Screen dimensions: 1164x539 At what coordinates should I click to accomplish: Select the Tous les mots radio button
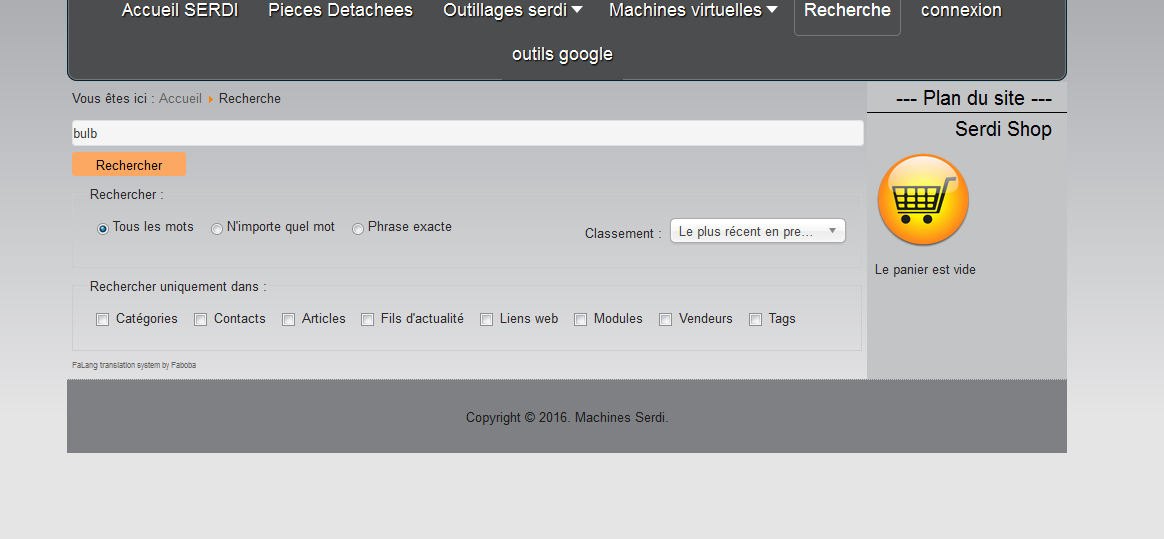click(x=103, y=229)
